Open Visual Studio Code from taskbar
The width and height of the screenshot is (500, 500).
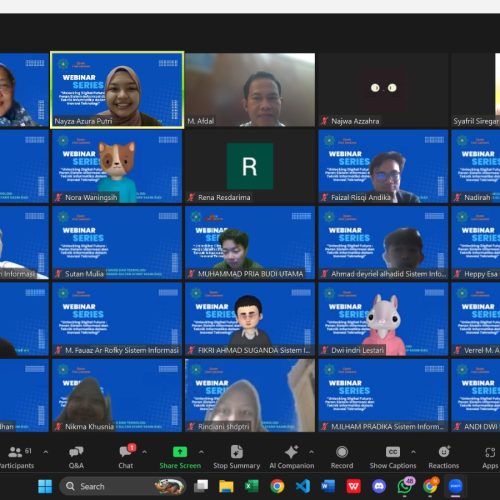[303, 486]
